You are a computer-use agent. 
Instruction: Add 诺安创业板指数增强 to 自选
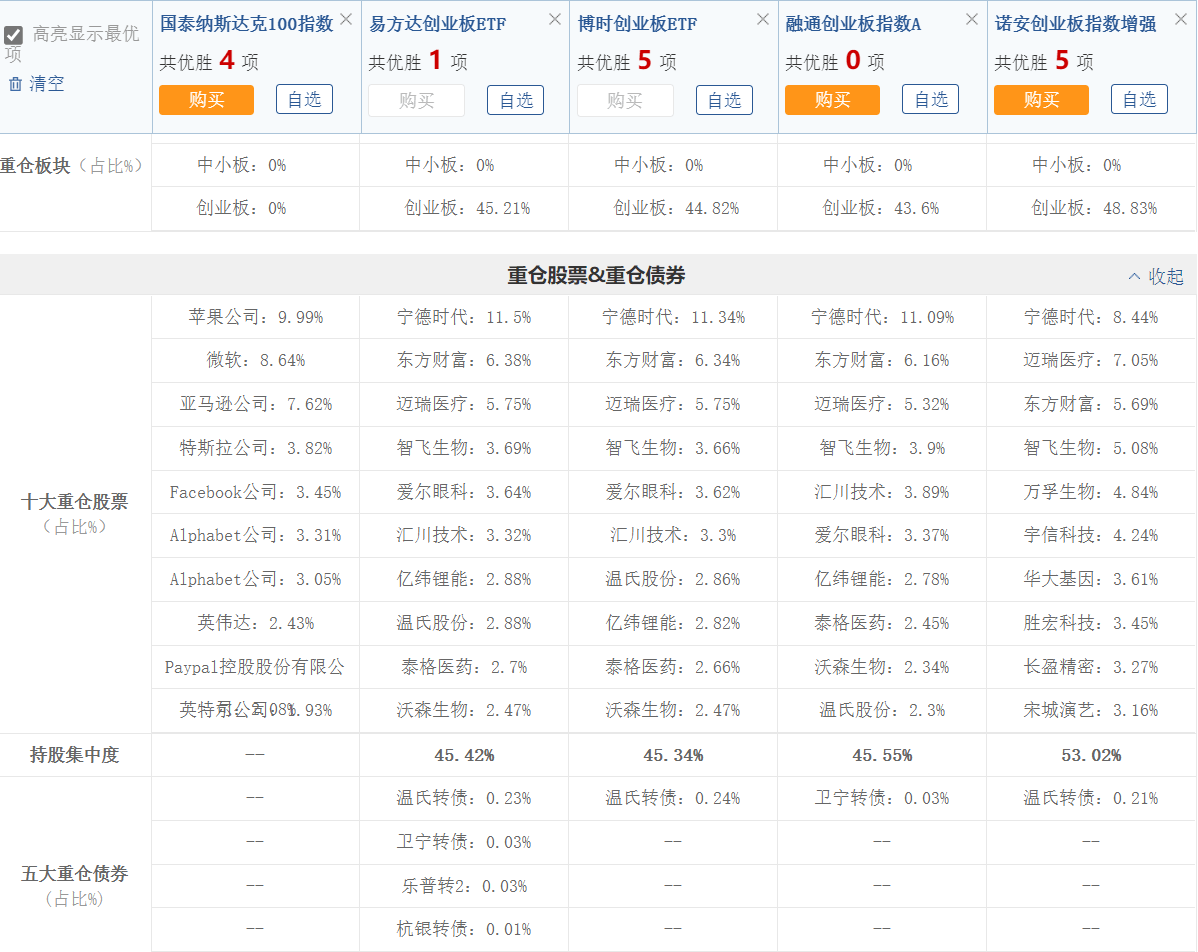pyautogui.click(x=1139, y=100)
